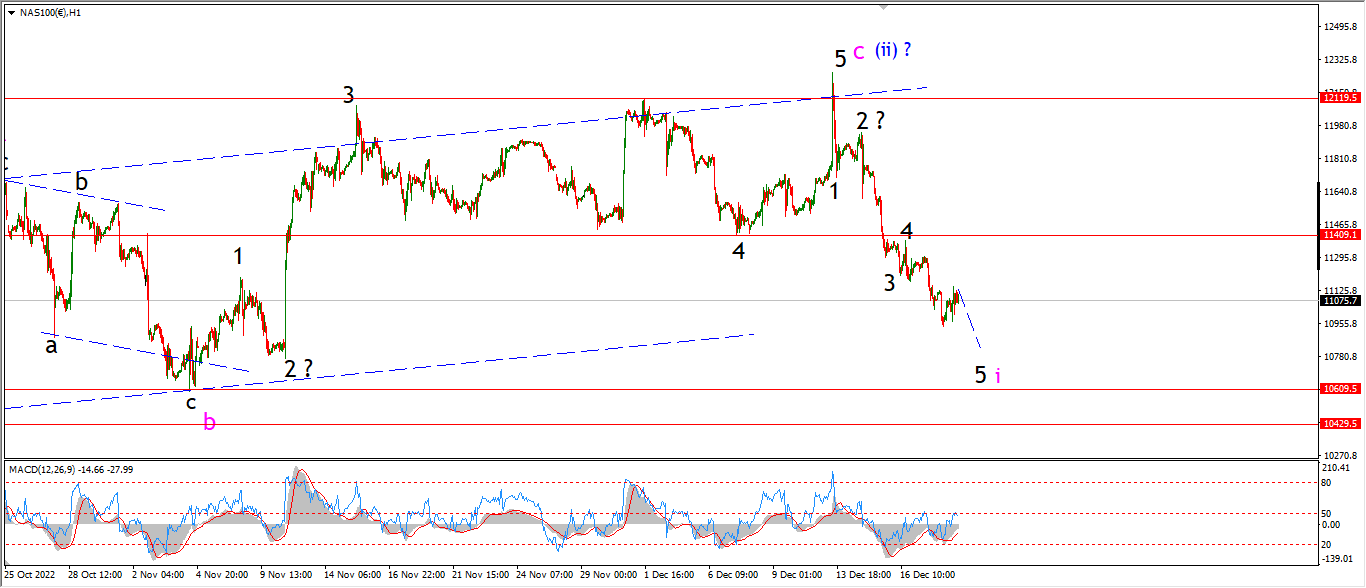Click the 10609.5 red price label
Screen dimensions: 1366x588
click(x=1340, y=388)
